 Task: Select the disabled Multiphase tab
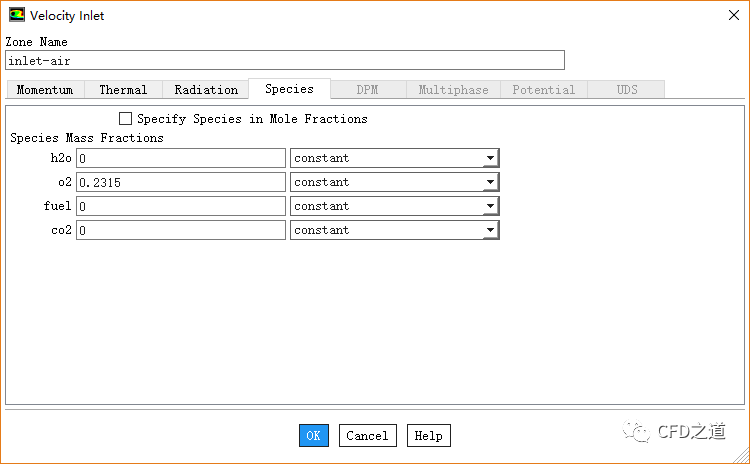[x=453, y=89]
